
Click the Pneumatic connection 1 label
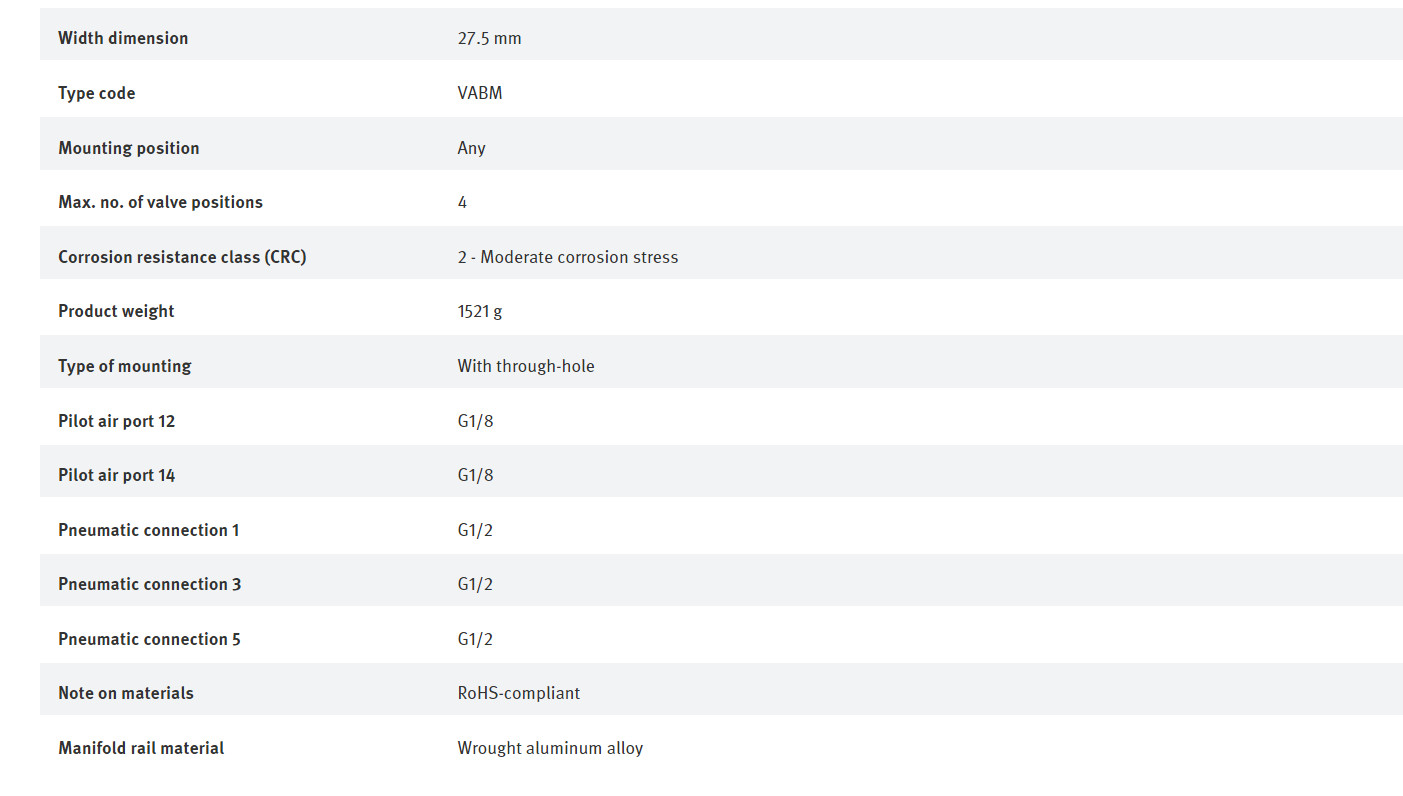[149, 530]
